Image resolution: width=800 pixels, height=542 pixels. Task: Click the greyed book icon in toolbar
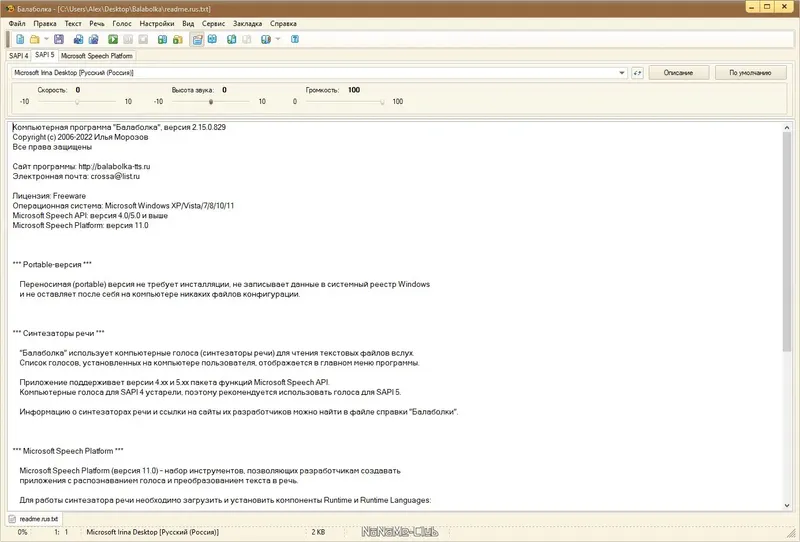[x=246, y=39]
